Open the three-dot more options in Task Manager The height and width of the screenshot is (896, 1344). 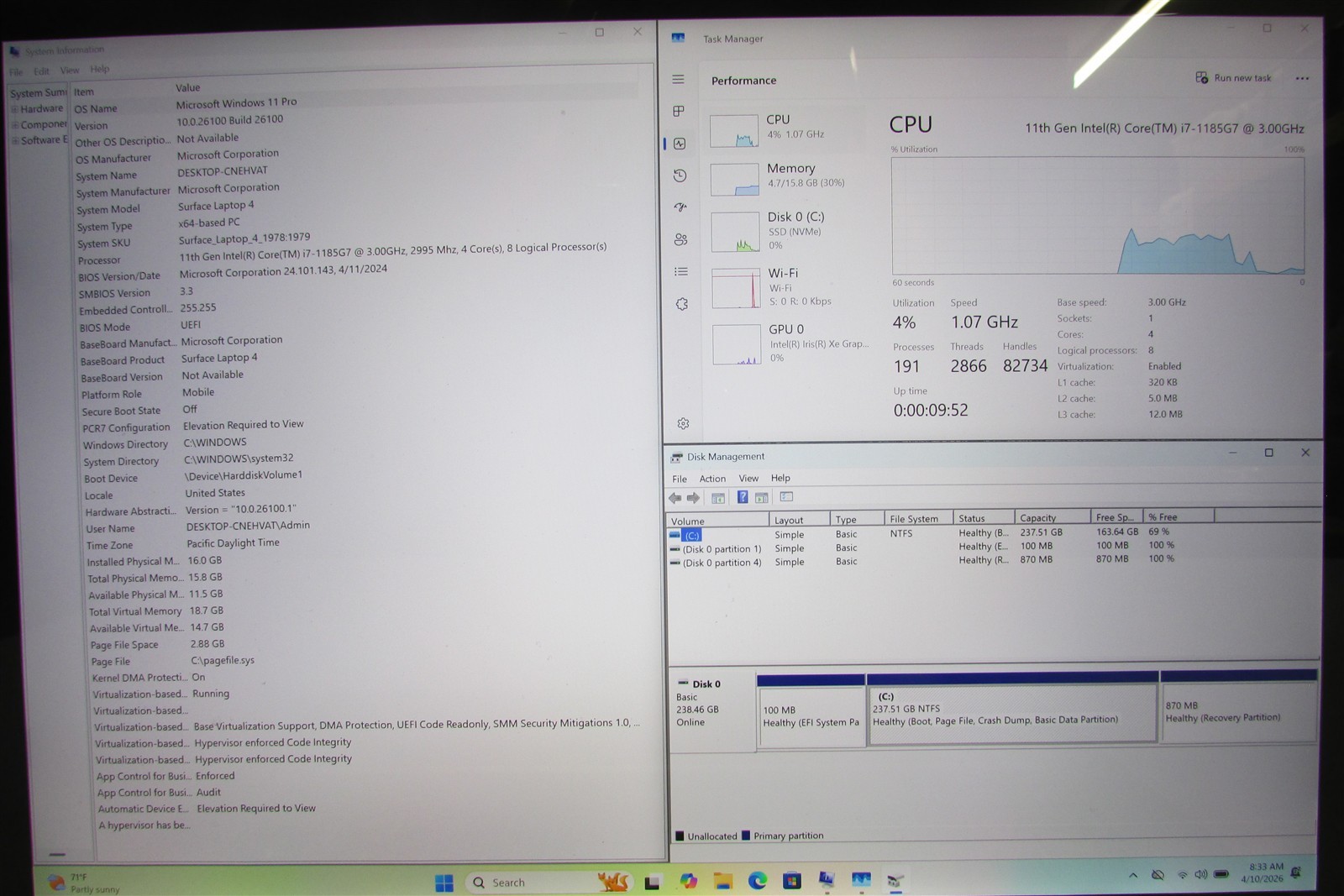(1302, 78)
